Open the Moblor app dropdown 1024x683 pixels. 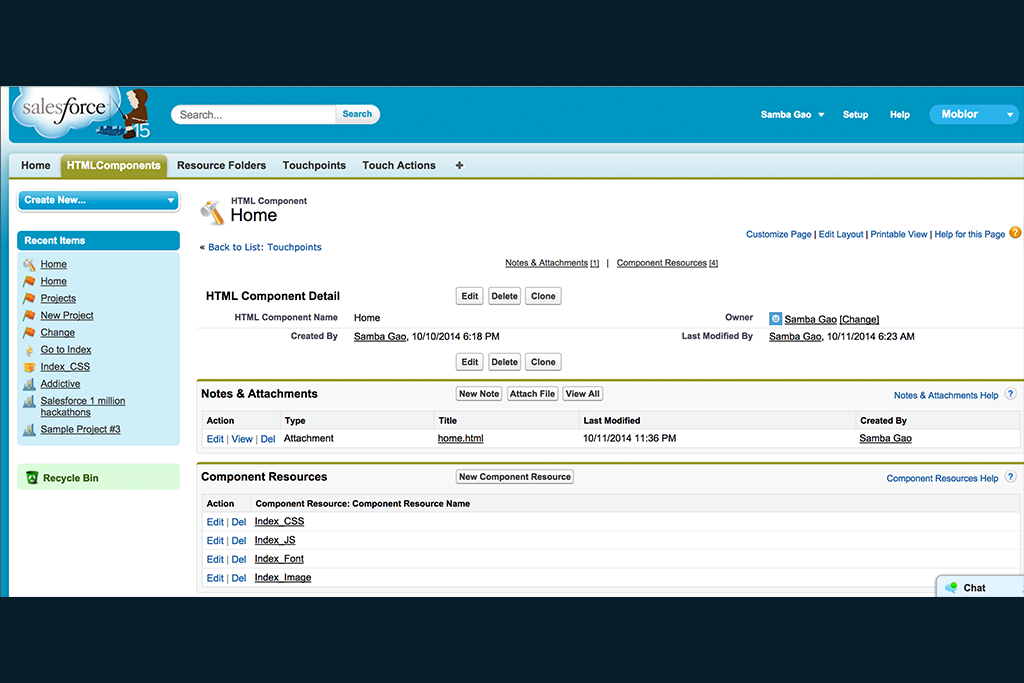(974, 114)
